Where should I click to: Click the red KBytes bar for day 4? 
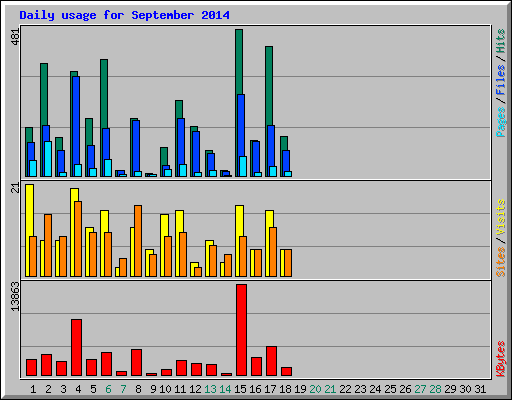[x=76, y=348]
